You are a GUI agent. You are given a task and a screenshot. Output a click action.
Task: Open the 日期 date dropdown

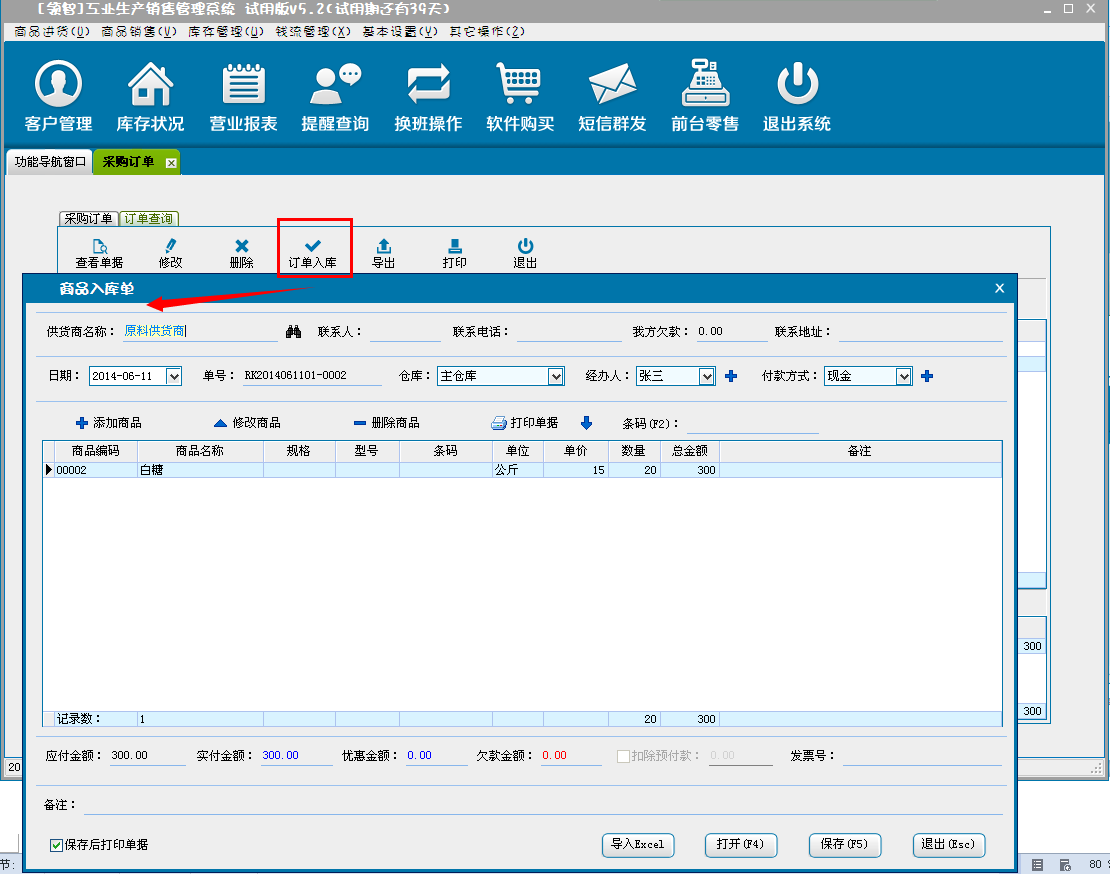click(x=174, y=376)
